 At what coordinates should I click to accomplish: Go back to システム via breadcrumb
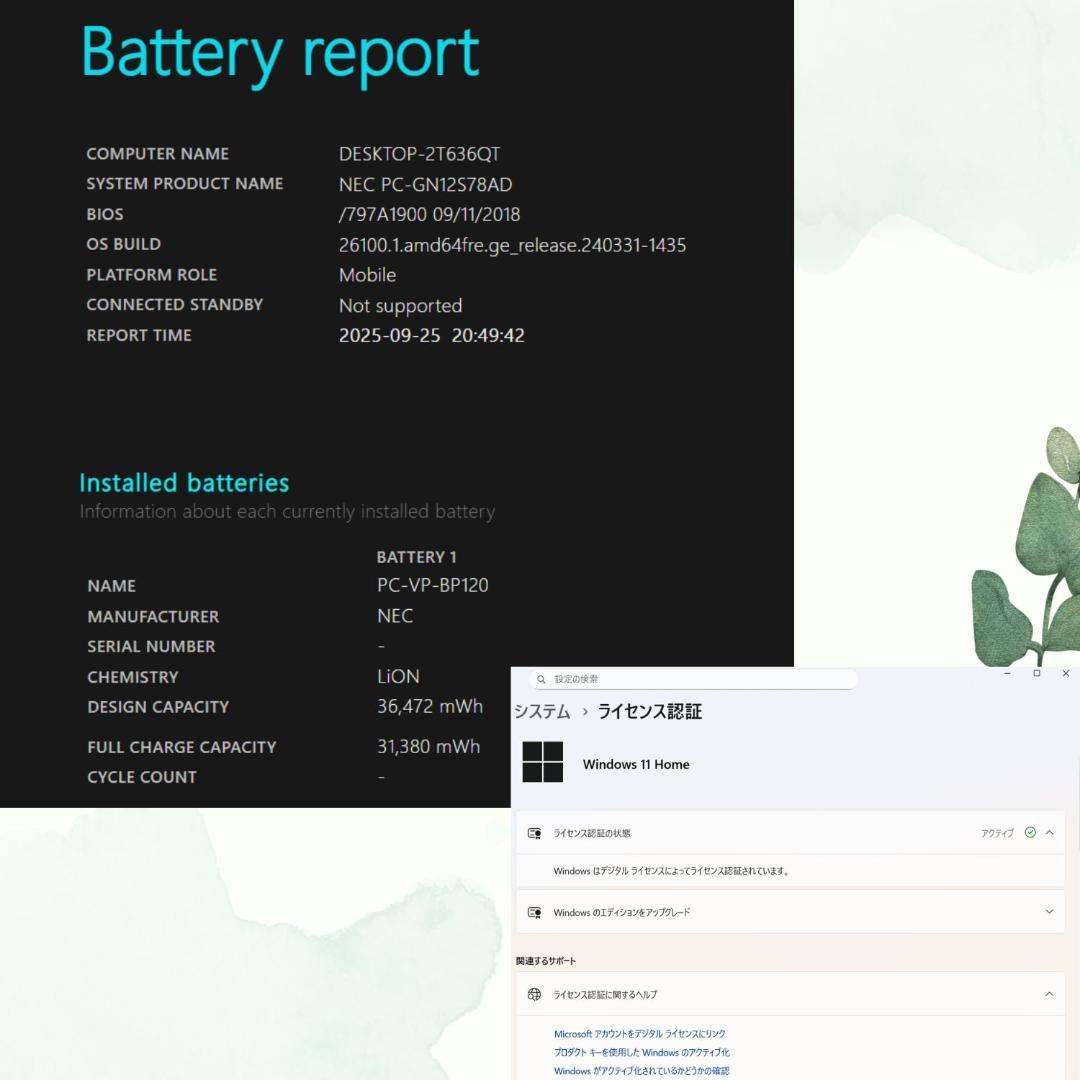542,711
